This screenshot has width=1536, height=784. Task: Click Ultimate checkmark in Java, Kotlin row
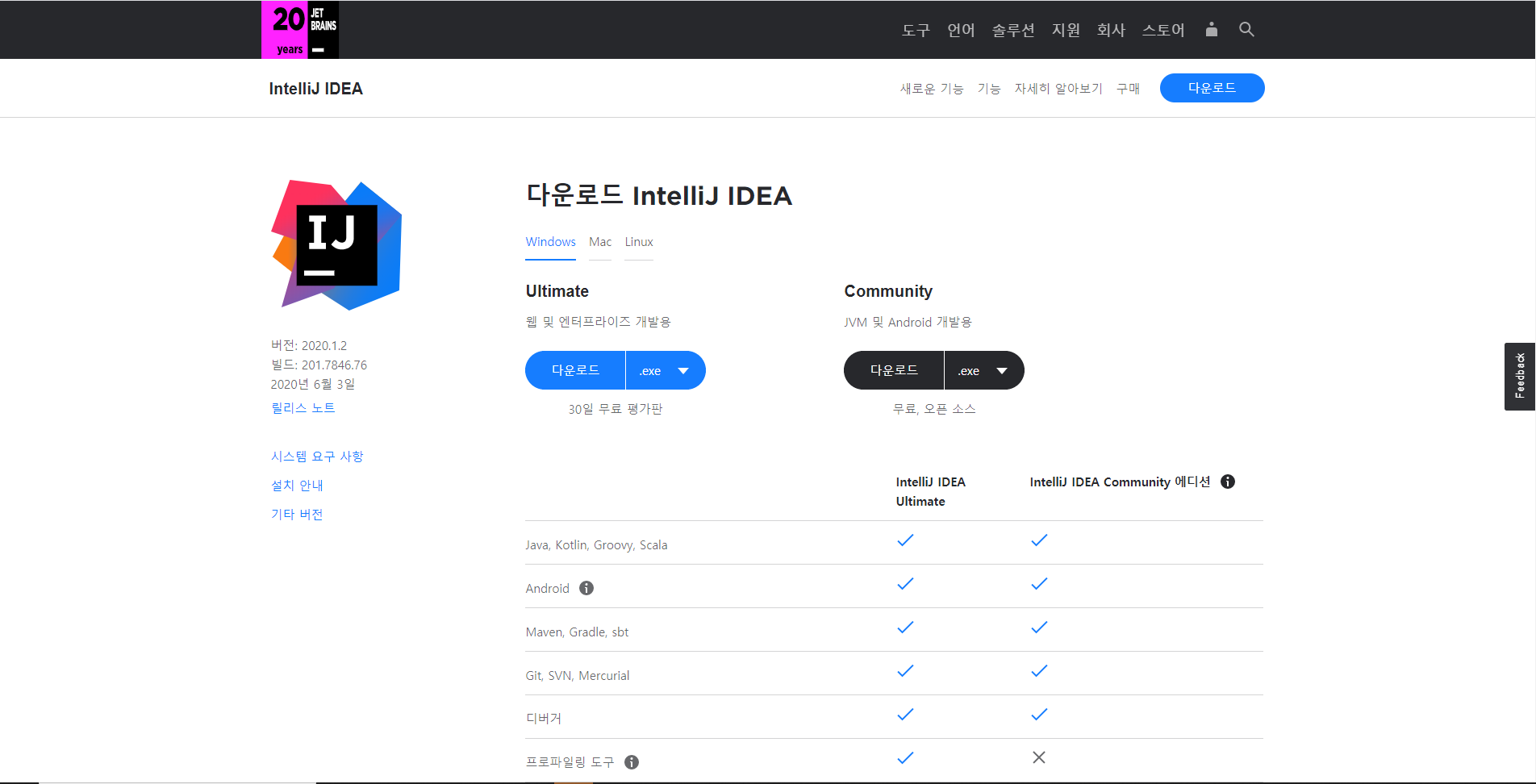(905, 540)
